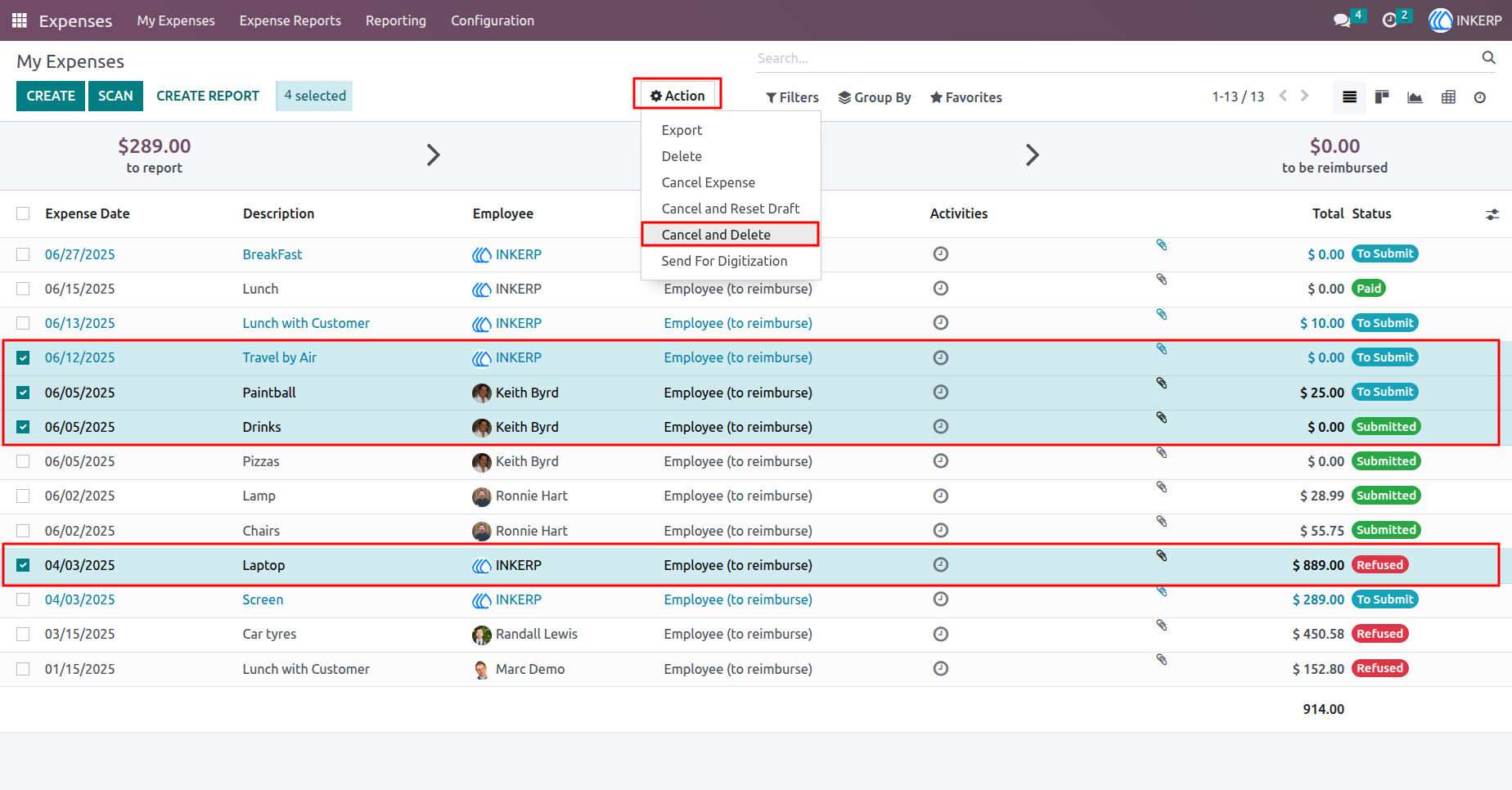Open the apps grid menu icon

pyautogui.click(x=20, y=20)
